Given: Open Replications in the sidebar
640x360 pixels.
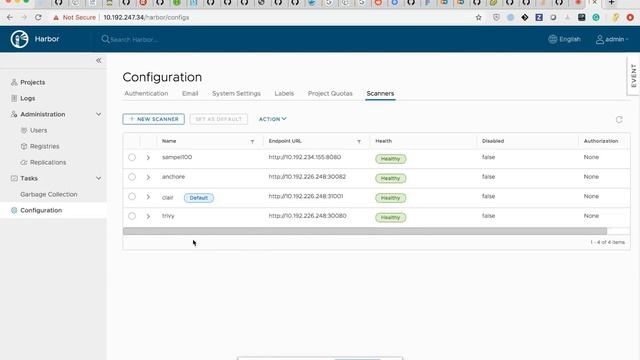Looking at the screenshot, I should pyautogui.click(x=48, y=162).
